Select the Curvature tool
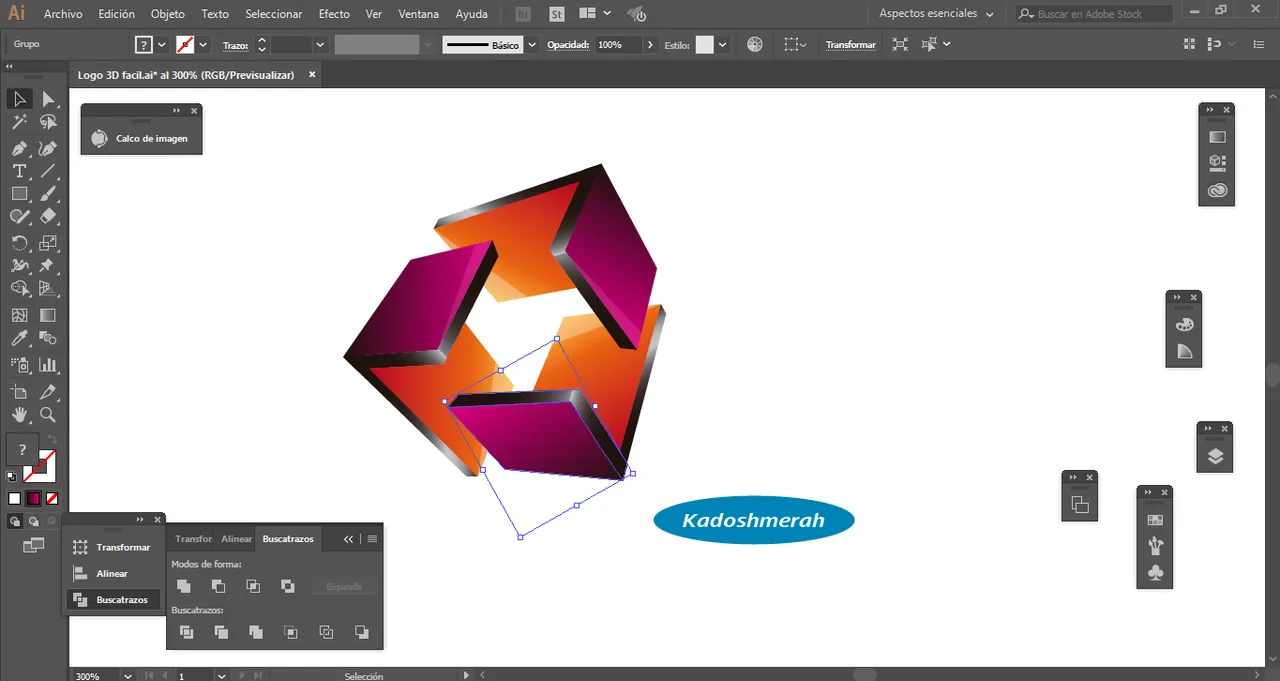Screen dimensions: 1280x681 [x=48, y=148]
